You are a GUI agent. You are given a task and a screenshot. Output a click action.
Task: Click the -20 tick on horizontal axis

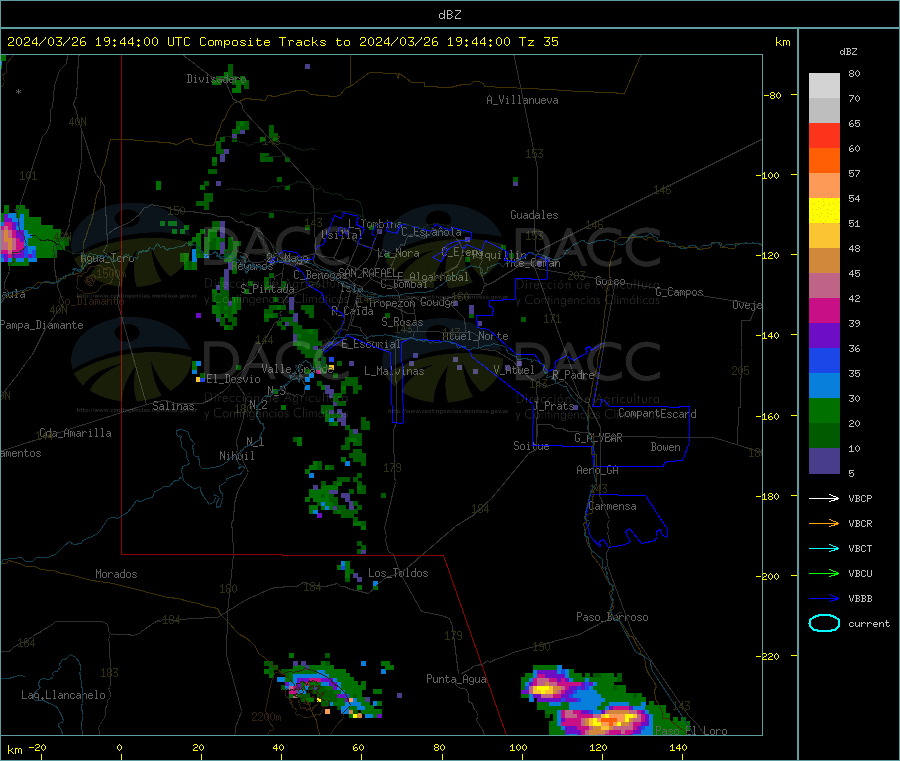tap(37, 747)
